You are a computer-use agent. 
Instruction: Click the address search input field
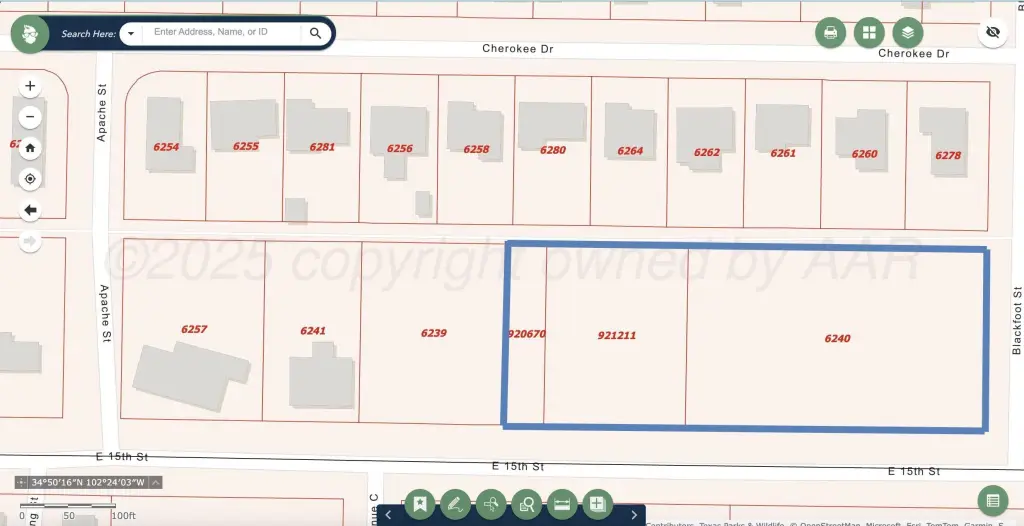tap(223, 33)
